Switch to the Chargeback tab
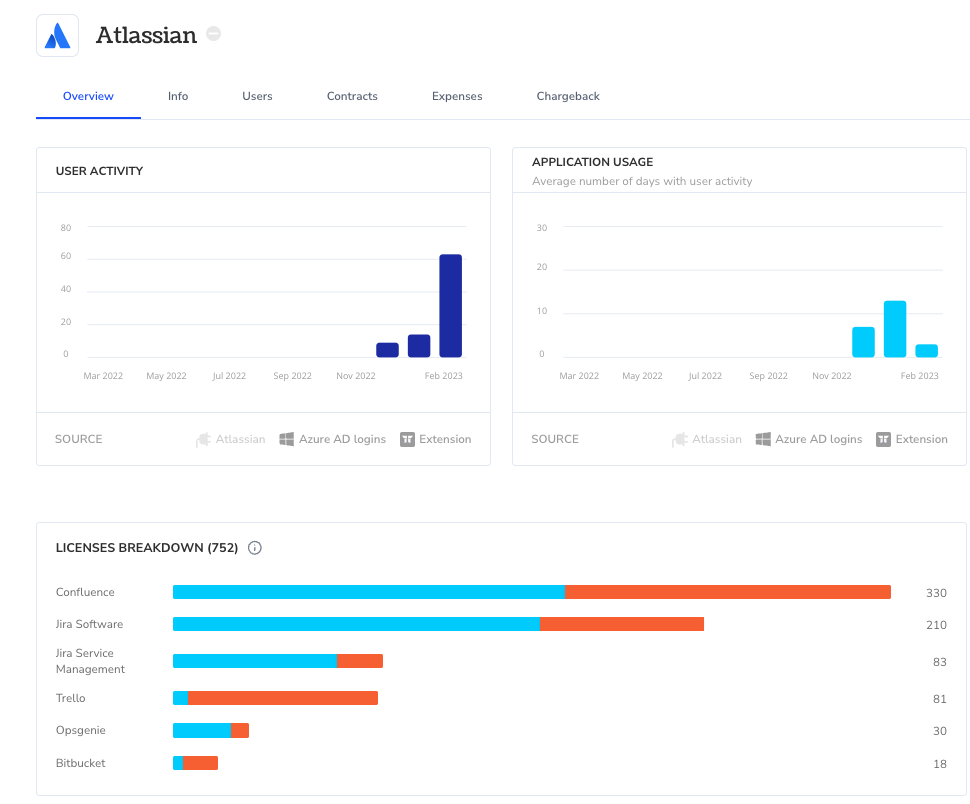Viewport: 970px width, 804px height. [568, 96]
